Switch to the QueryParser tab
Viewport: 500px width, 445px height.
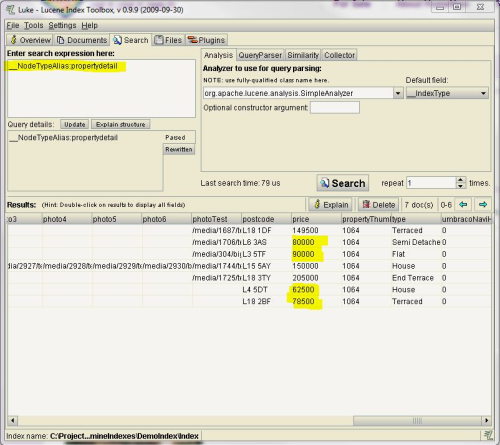(260, 55)
